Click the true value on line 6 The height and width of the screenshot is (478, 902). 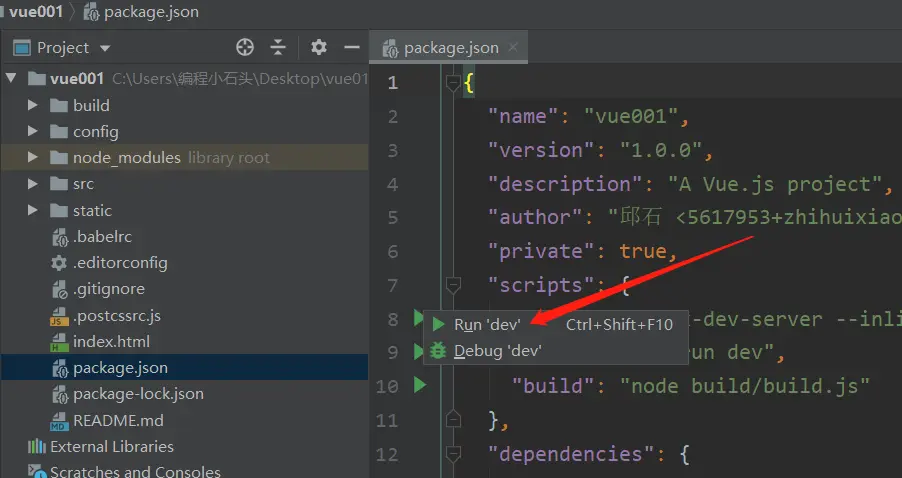(x=643, y=251)
